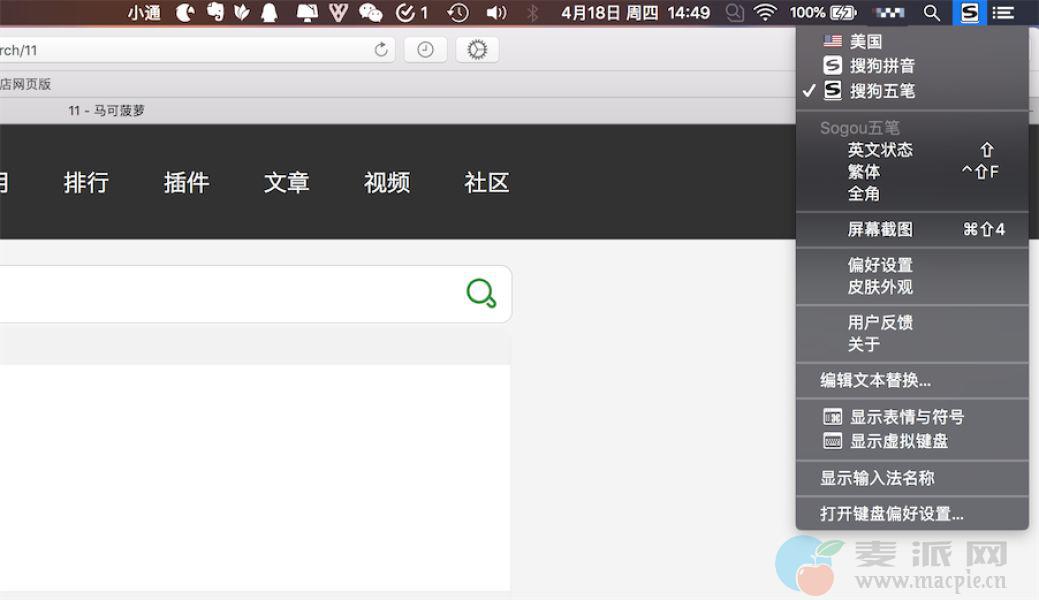
Task: Open Time Machine menu bar icon
Action: [458, 13]
